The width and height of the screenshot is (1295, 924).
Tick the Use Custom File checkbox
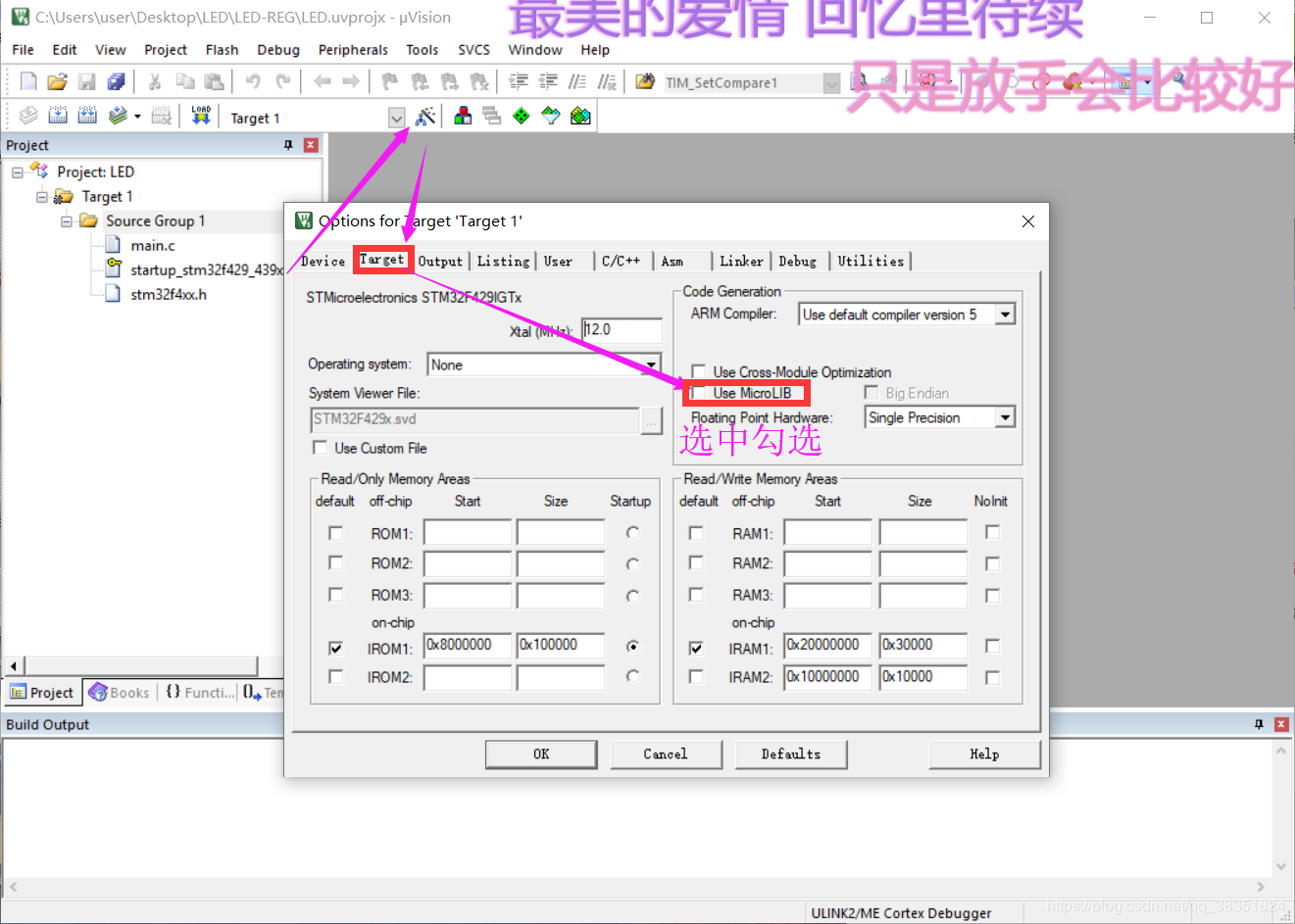320,448
